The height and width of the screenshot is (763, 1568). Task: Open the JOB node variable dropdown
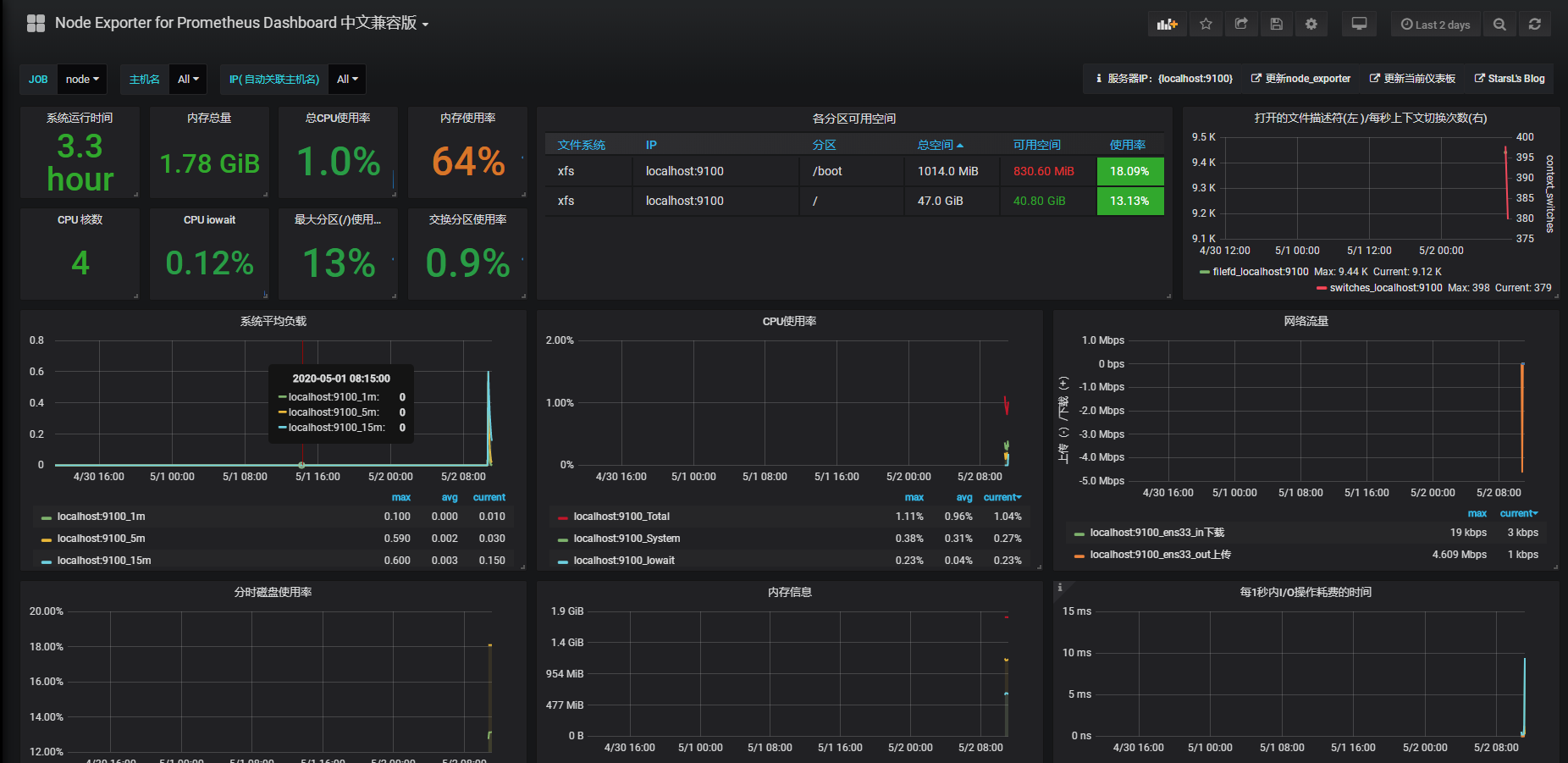(x=82, y=80)
